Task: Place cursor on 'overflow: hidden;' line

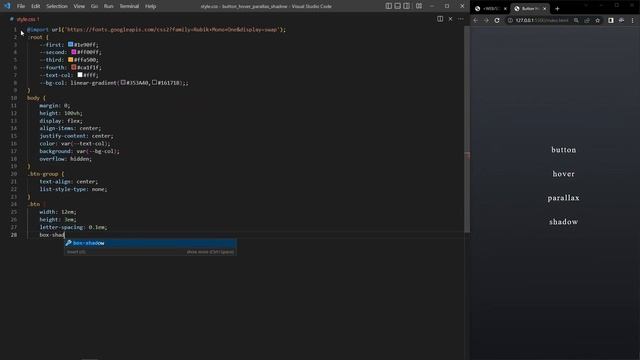Action: pyautogui.click(x=65, y=159)
